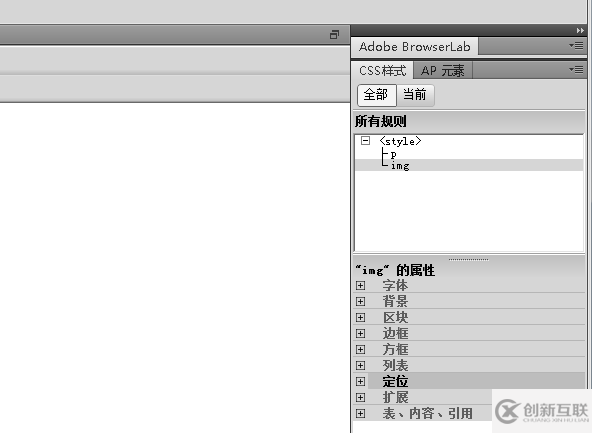The width and height of the screenshot is (592, 433).
Task: Select the CSS样式 tab
Action: pos(382,71)
